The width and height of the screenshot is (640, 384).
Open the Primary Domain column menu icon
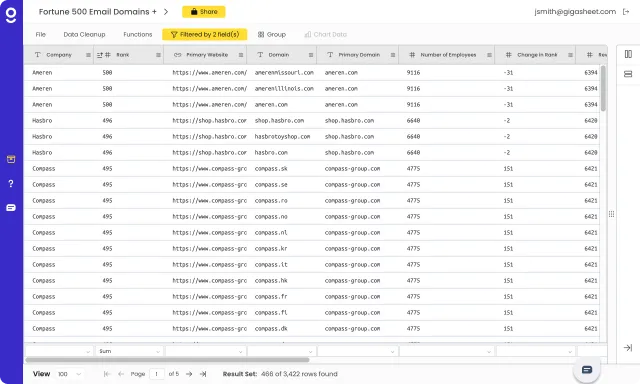click(393, 55)
